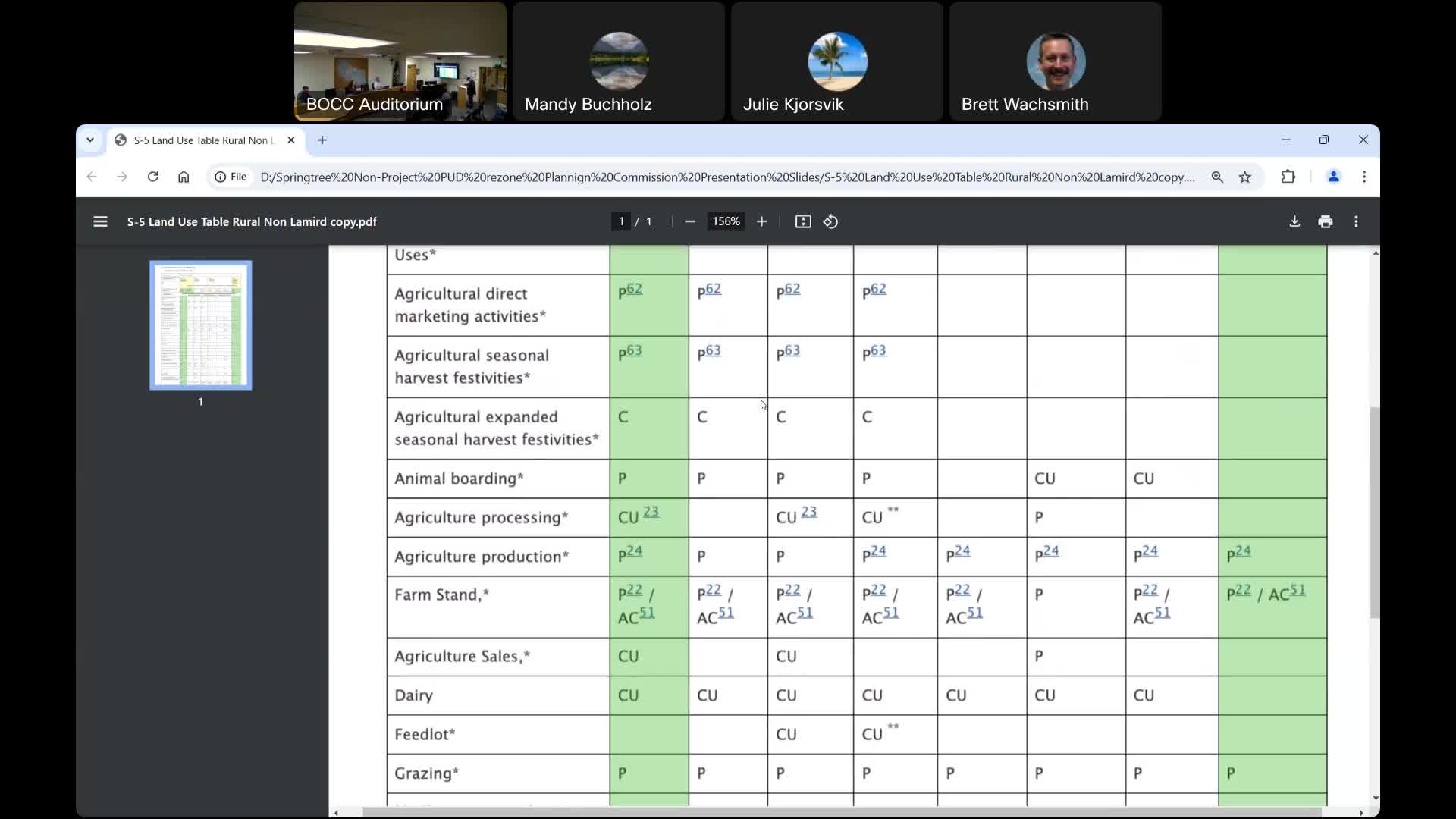Restore down the Chrome window
This screenshot has width=1456, height=819.
[x=1324, y=140]
